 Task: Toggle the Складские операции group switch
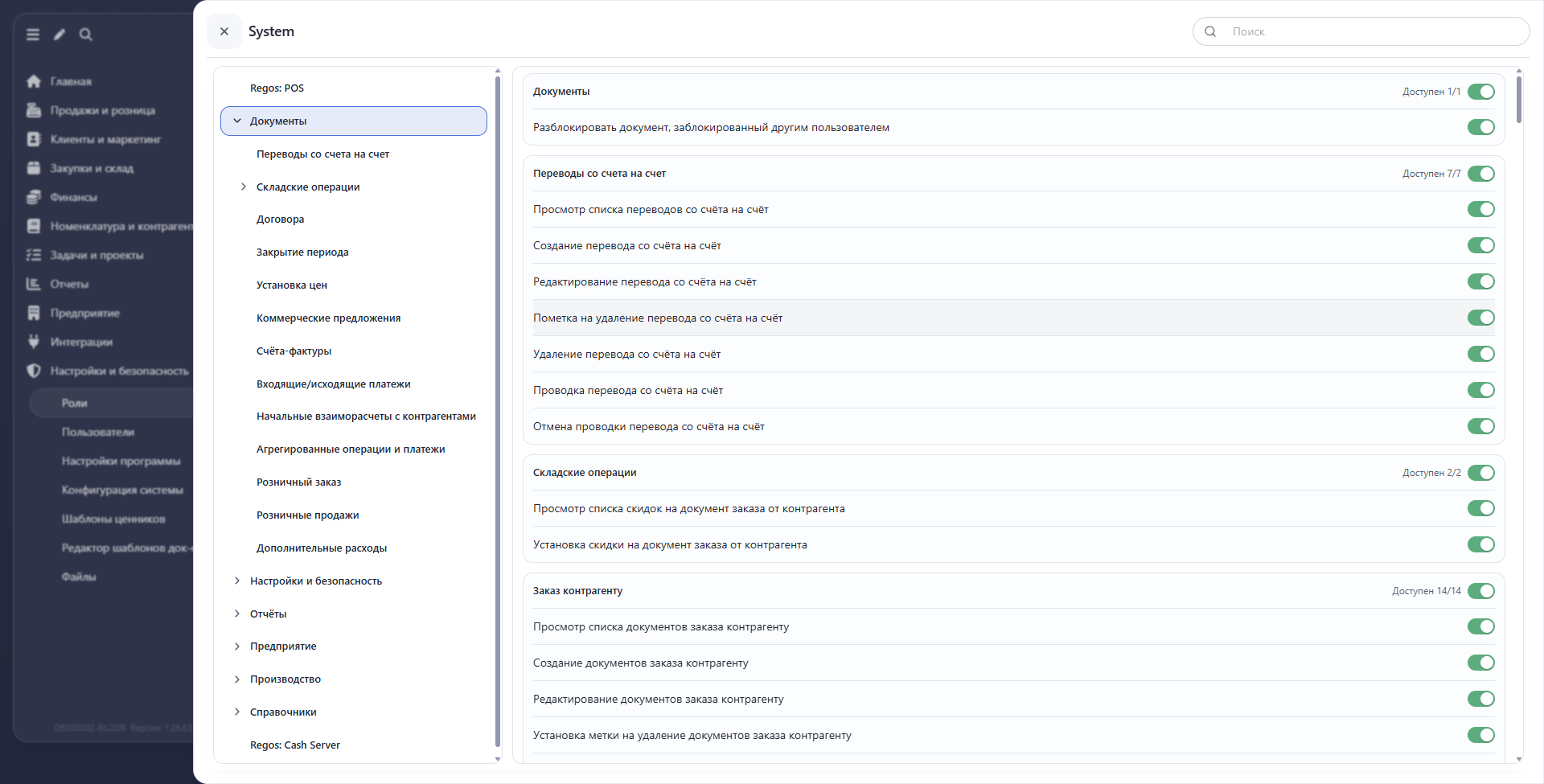1481,473
